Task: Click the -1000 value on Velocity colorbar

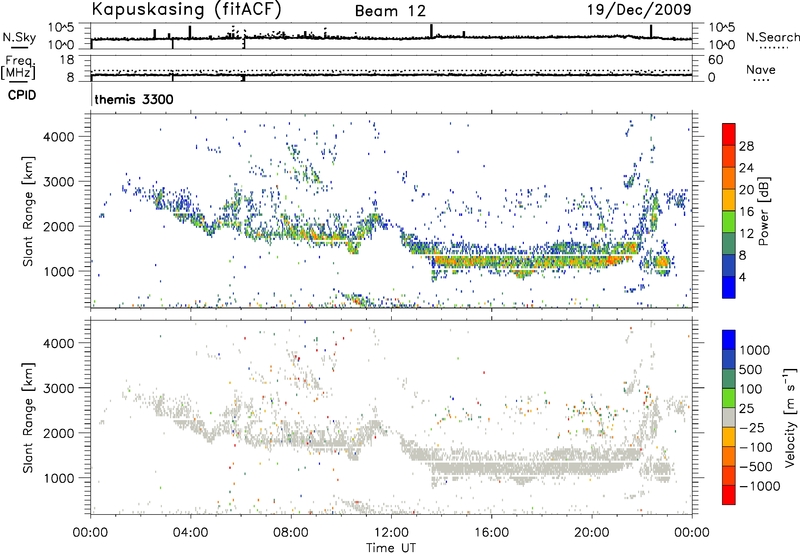Action: coord(760,486)
